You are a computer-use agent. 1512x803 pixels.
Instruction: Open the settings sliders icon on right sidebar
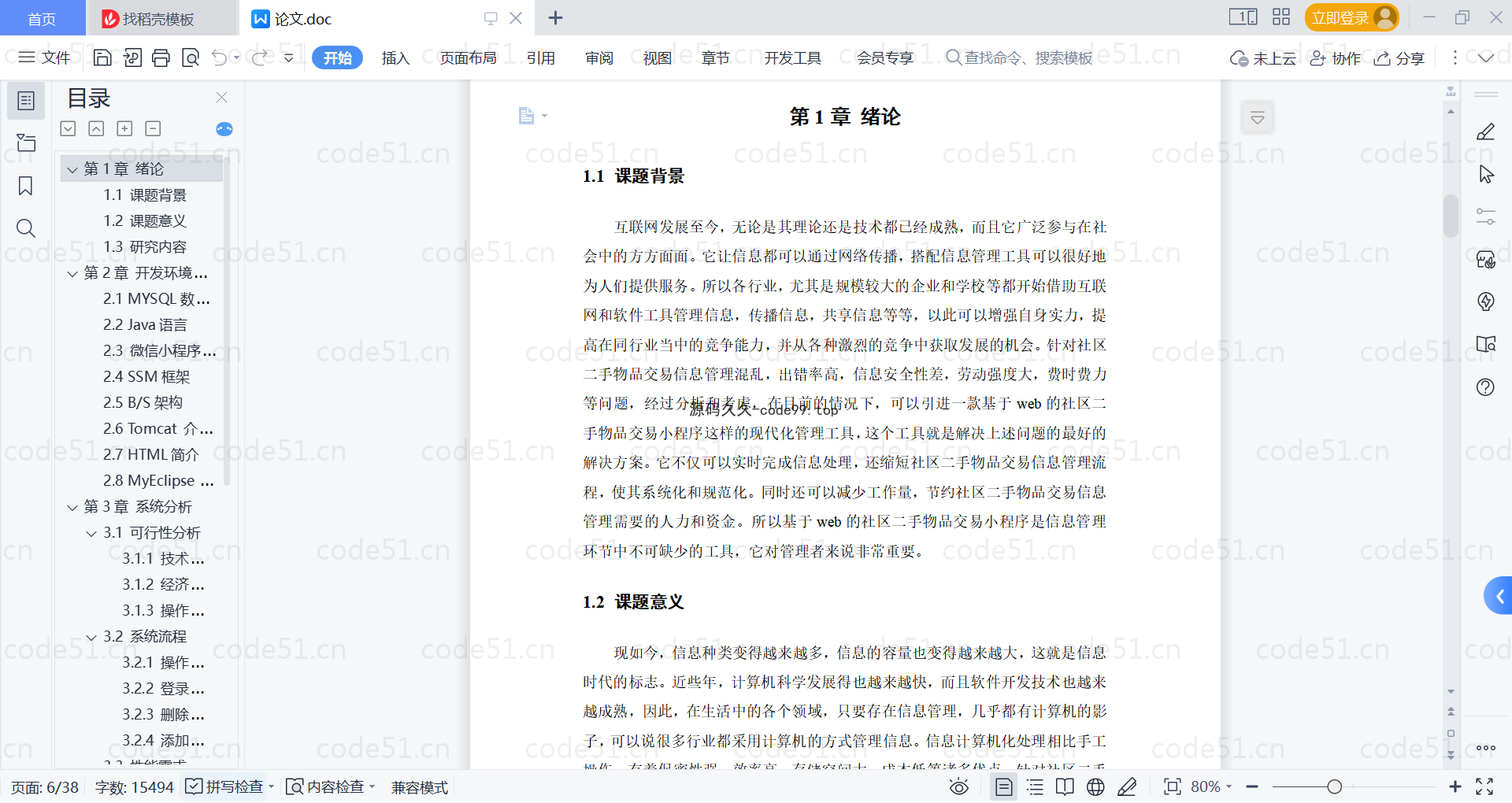point(1485,216)
